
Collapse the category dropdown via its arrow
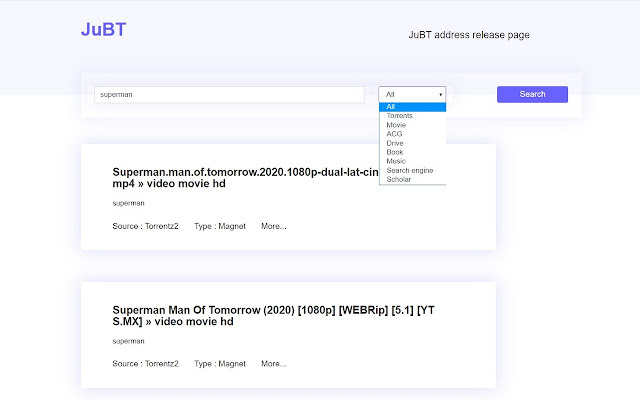coord(440,94)
